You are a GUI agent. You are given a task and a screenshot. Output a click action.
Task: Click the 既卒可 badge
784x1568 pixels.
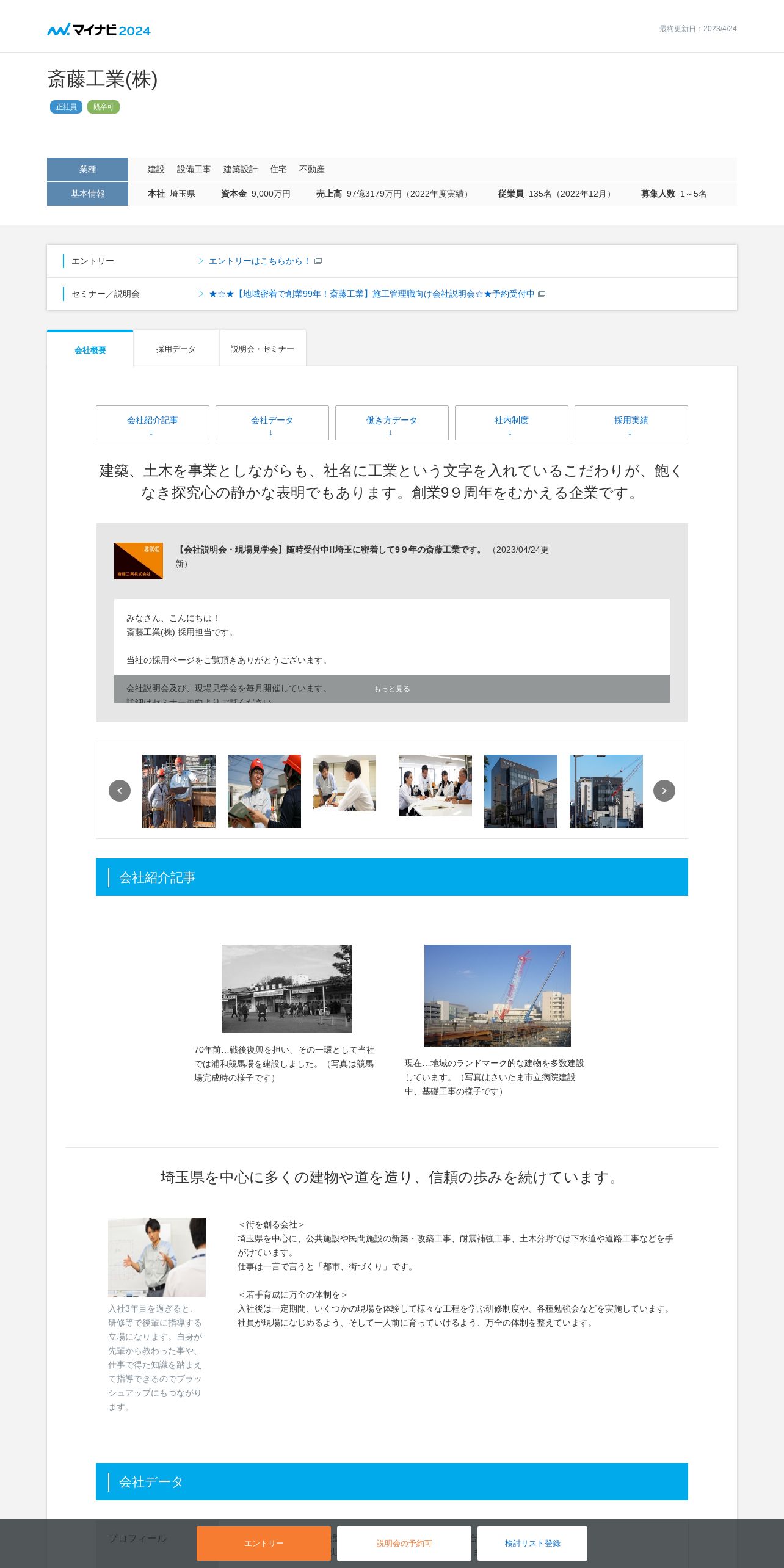(103, 107)
